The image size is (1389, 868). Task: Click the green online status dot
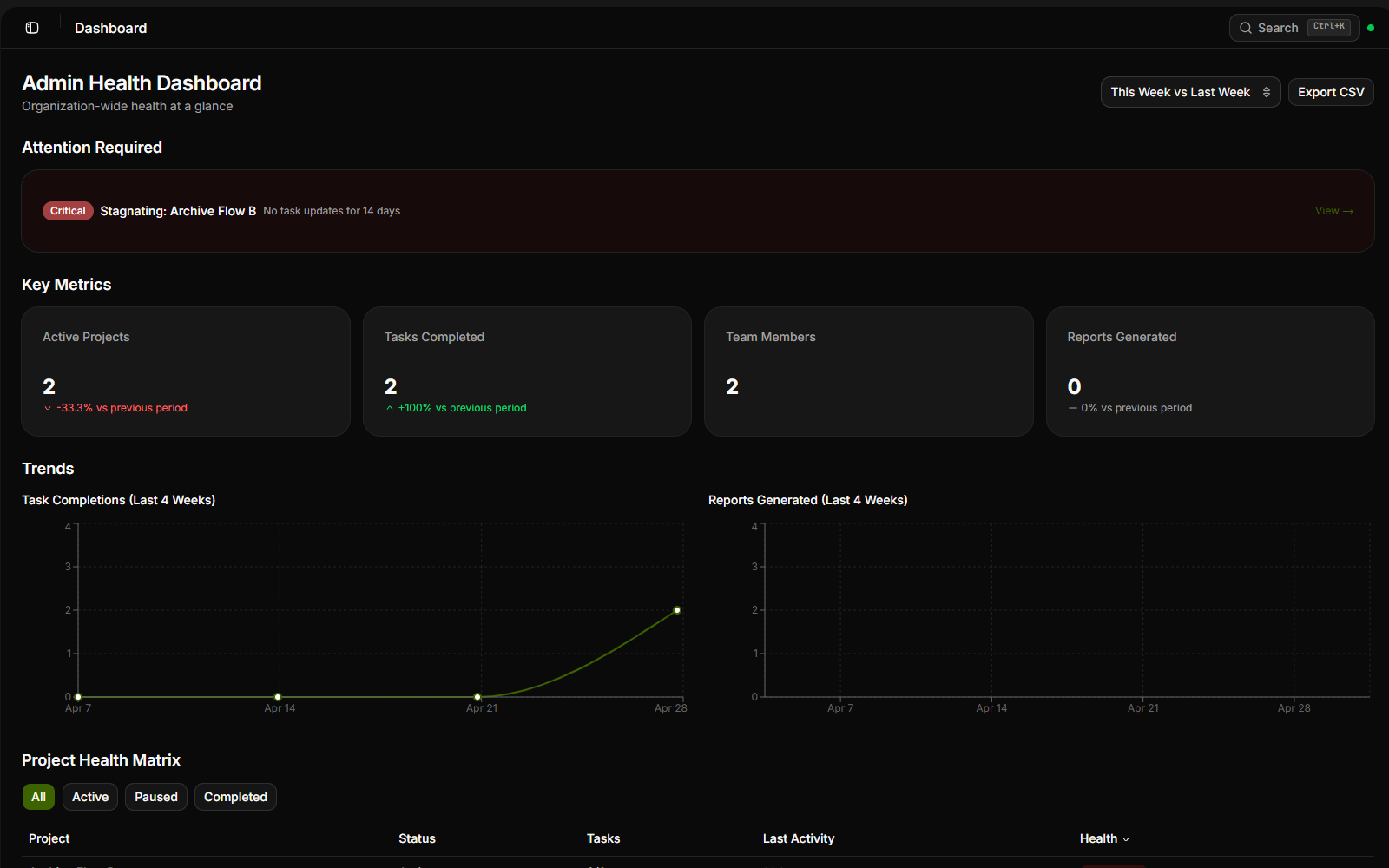pyautogui.click(x=1371, y=28)
